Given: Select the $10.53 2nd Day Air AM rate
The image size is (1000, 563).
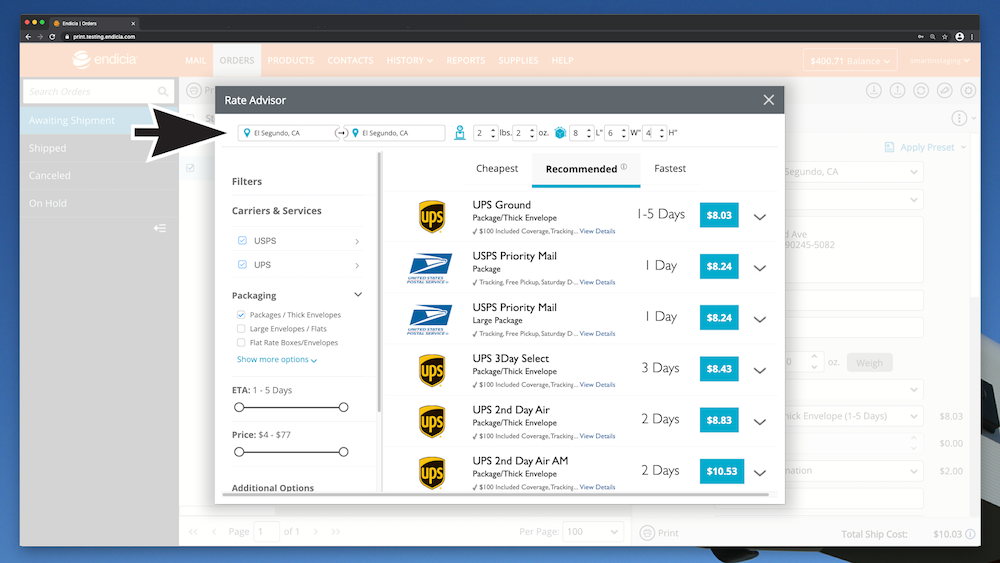Looking at the screenshot, I should point(721,471).
